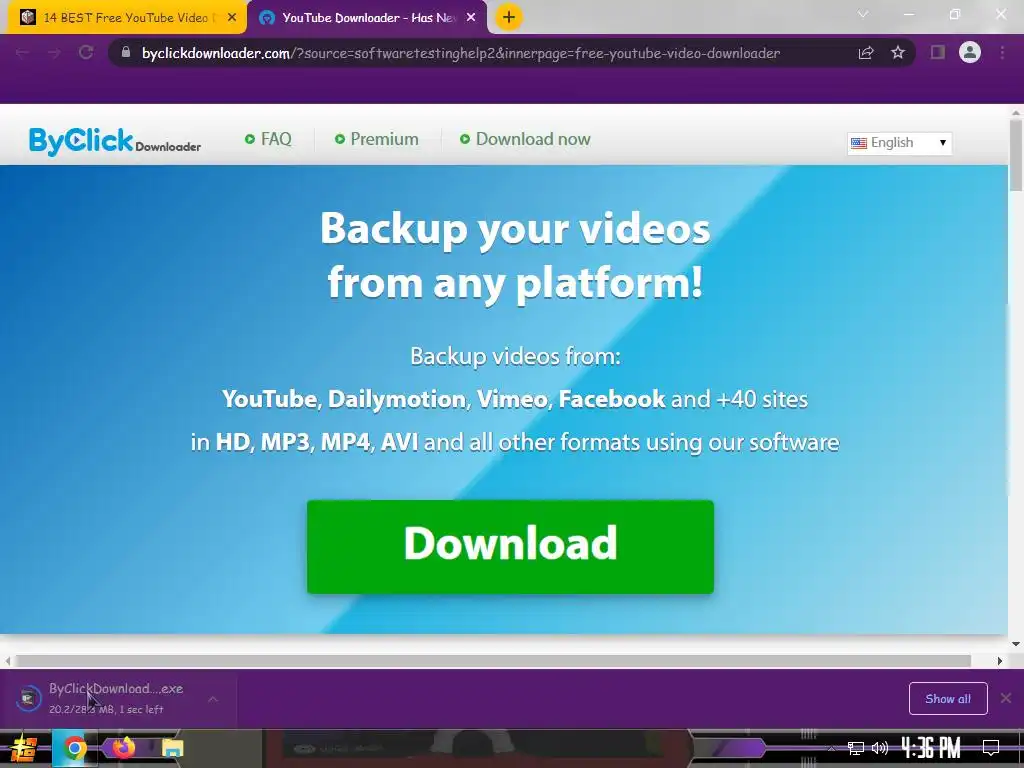Open the FAQ link
Screen dimensions: 1024x768
click(268, 139)
